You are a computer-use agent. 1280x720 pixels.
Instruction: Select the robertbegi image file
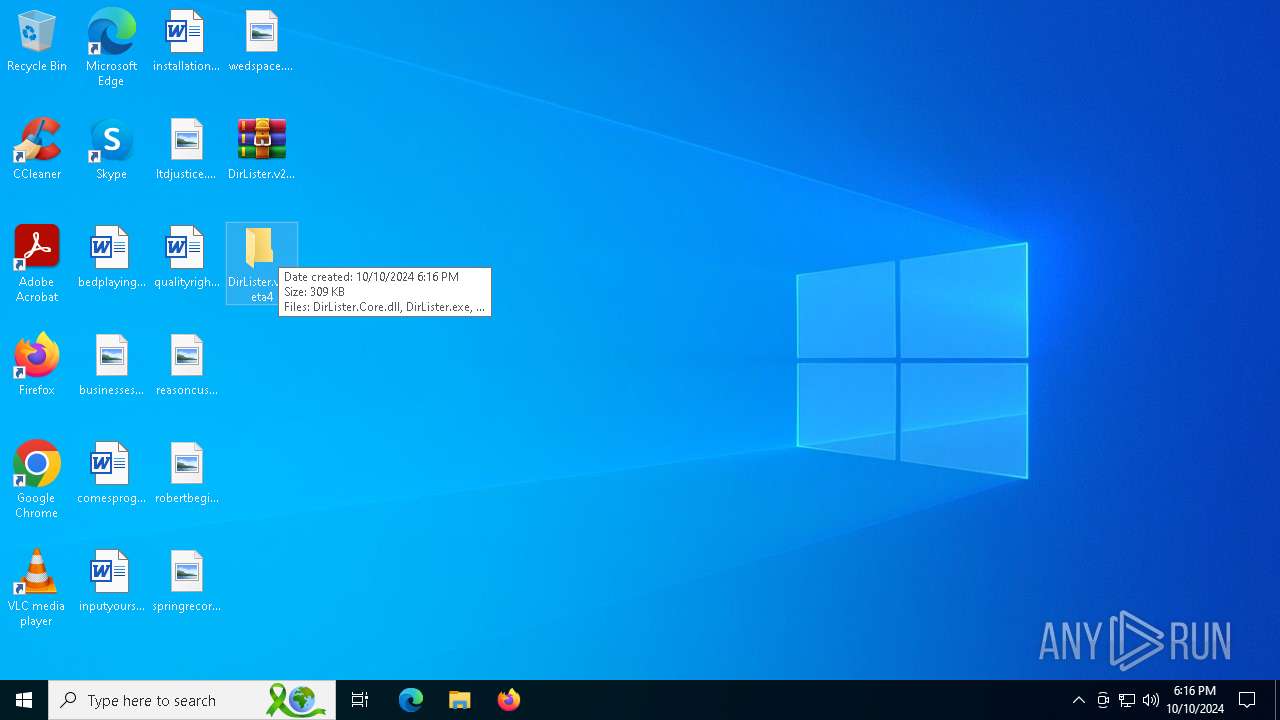[x=186, y=474]
